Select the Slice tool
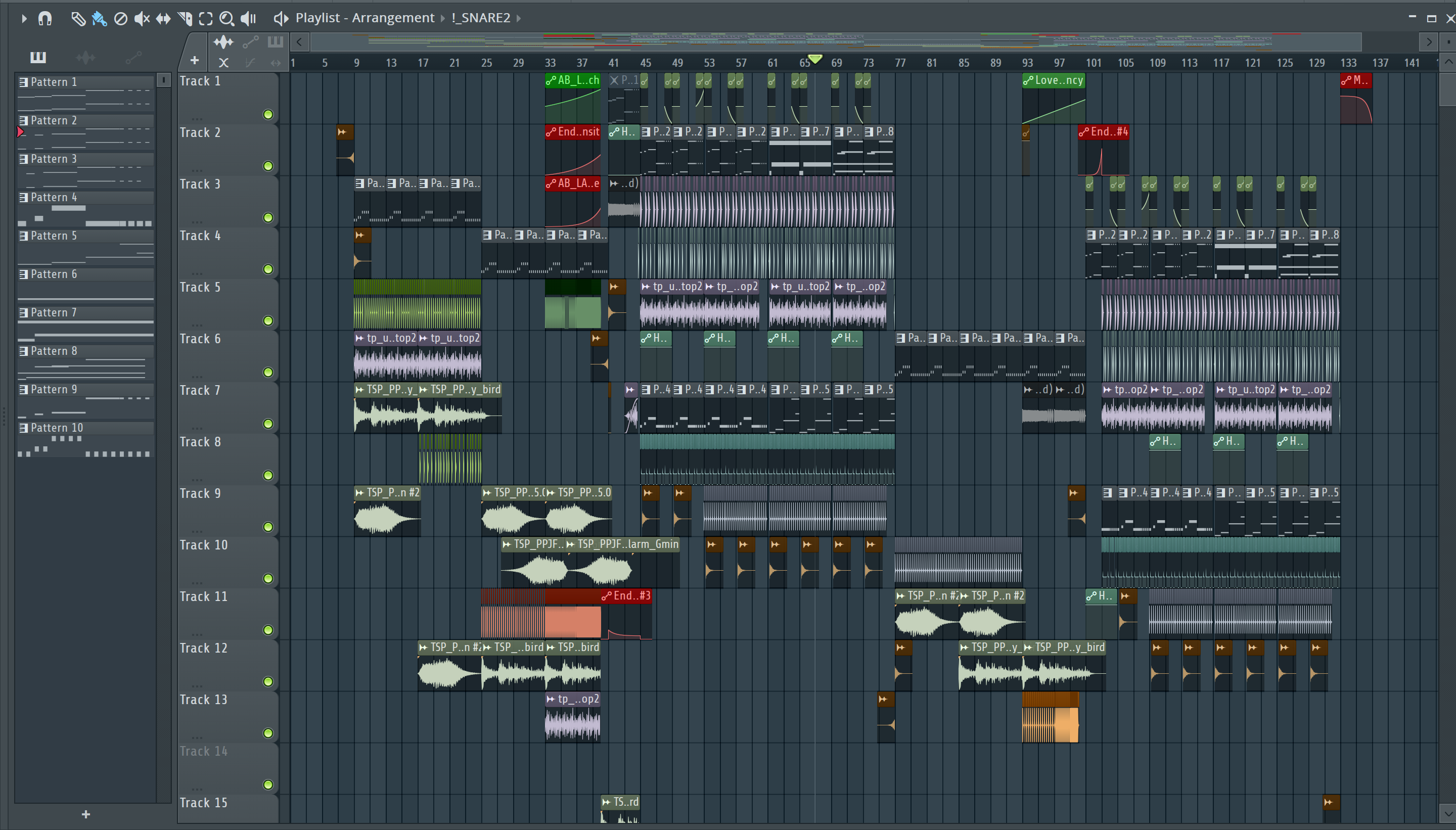 [x=184, y=19]
